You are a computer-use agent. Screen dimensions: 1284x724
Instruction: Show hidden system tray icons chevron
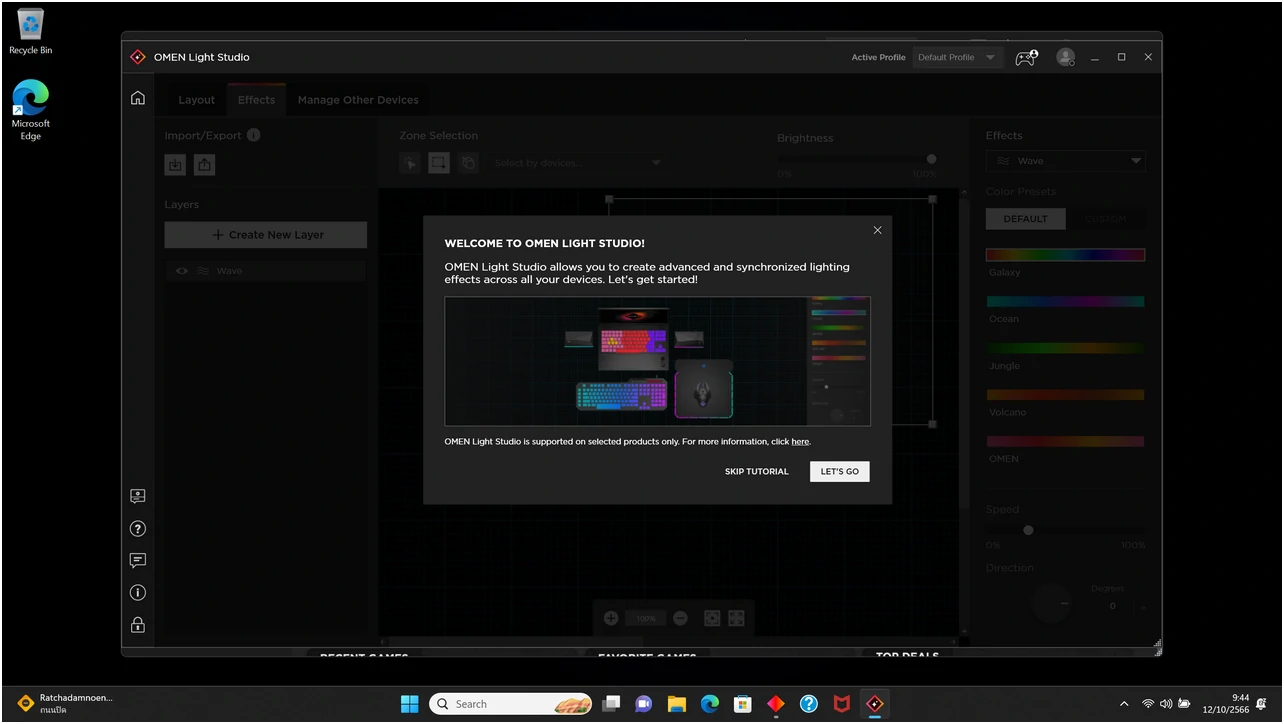1124,703
